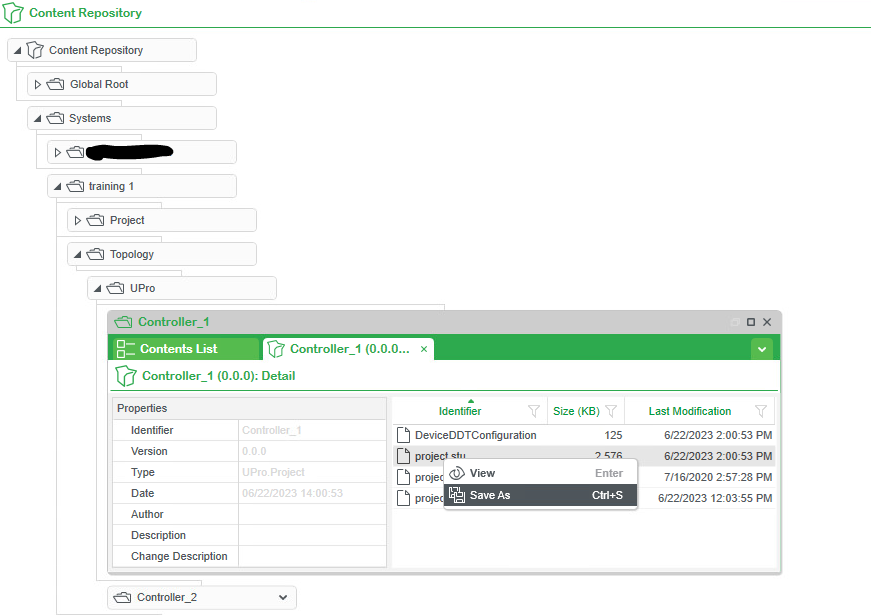Collapse the Content Repository root node

(18, 51)
